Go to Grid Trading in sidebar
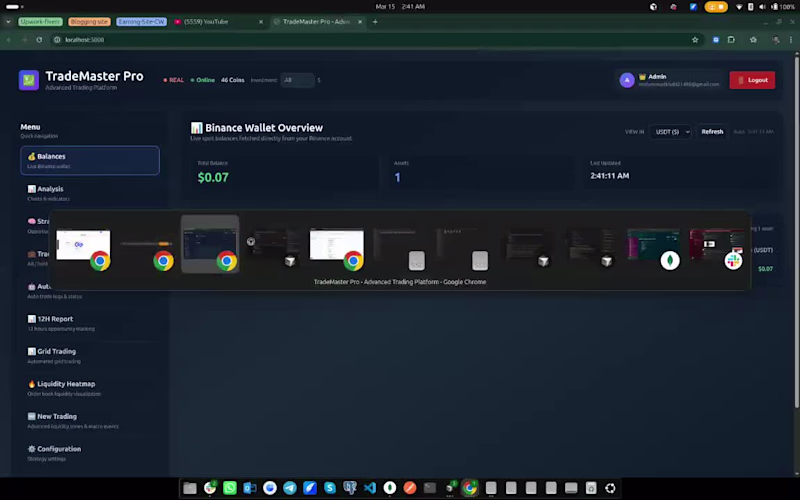Image resolution: width=800 pixels, height=500 pixels. point(90,356)
